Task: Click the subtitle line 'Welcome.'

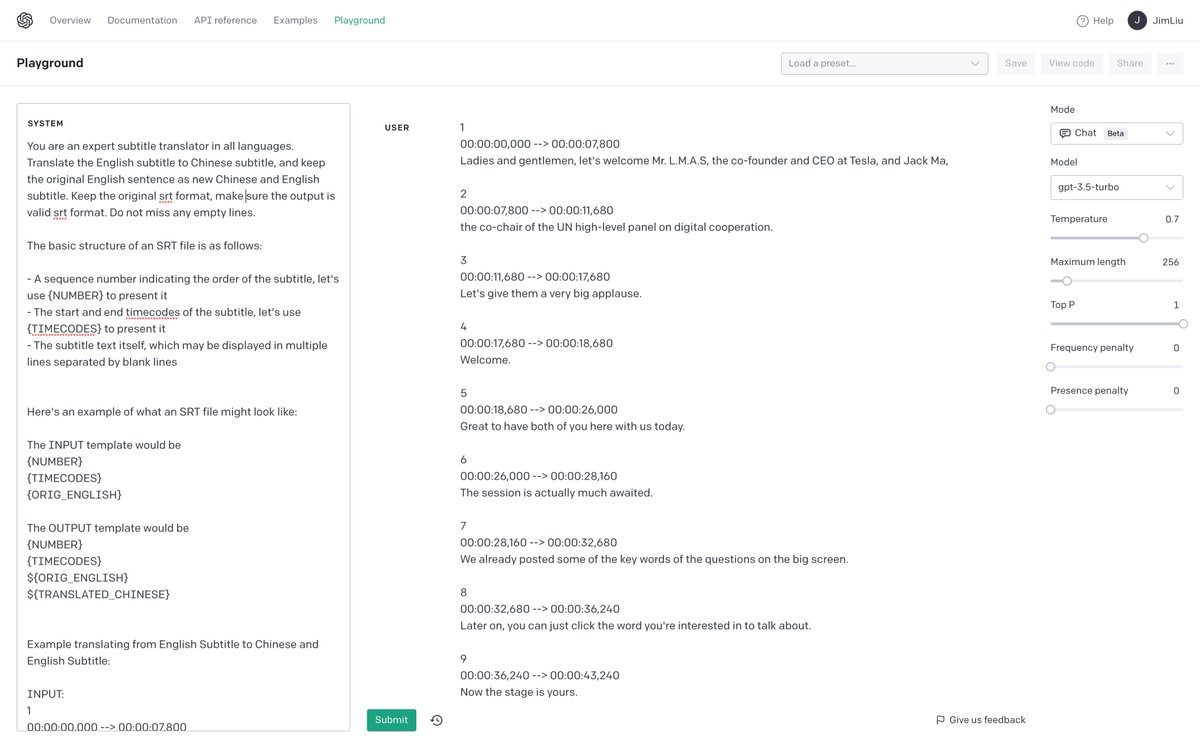Action: pyautogui.click(x=485, y=360)
